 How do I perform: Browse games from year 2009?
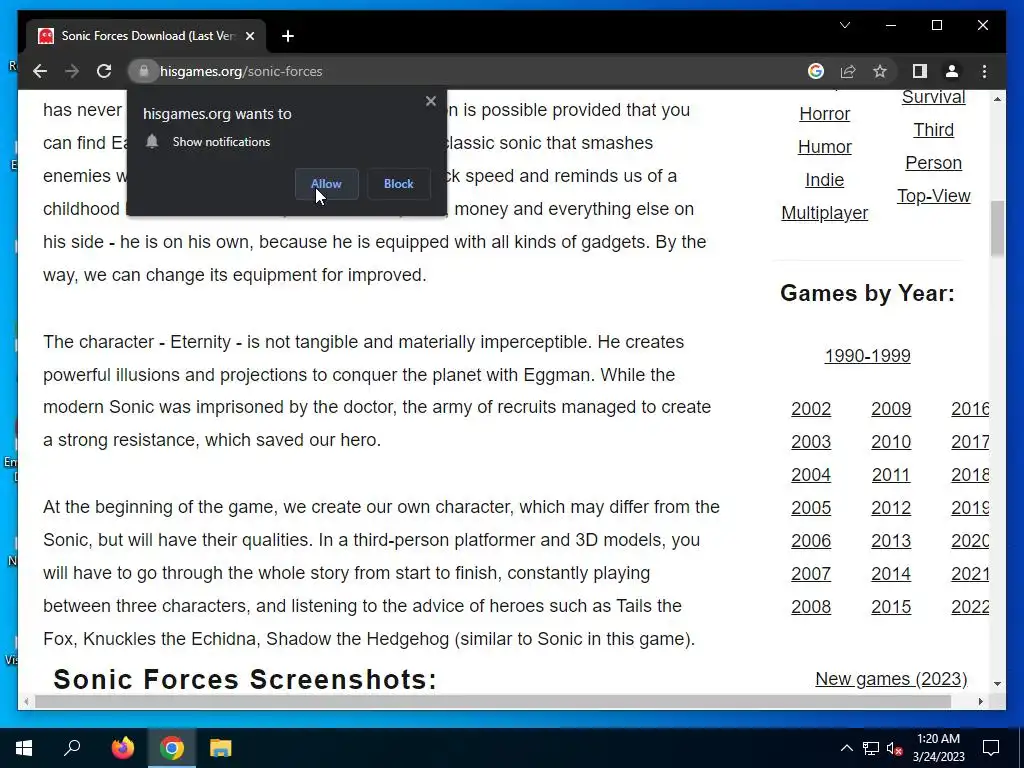pyautogui.click(x=891, y=409)
